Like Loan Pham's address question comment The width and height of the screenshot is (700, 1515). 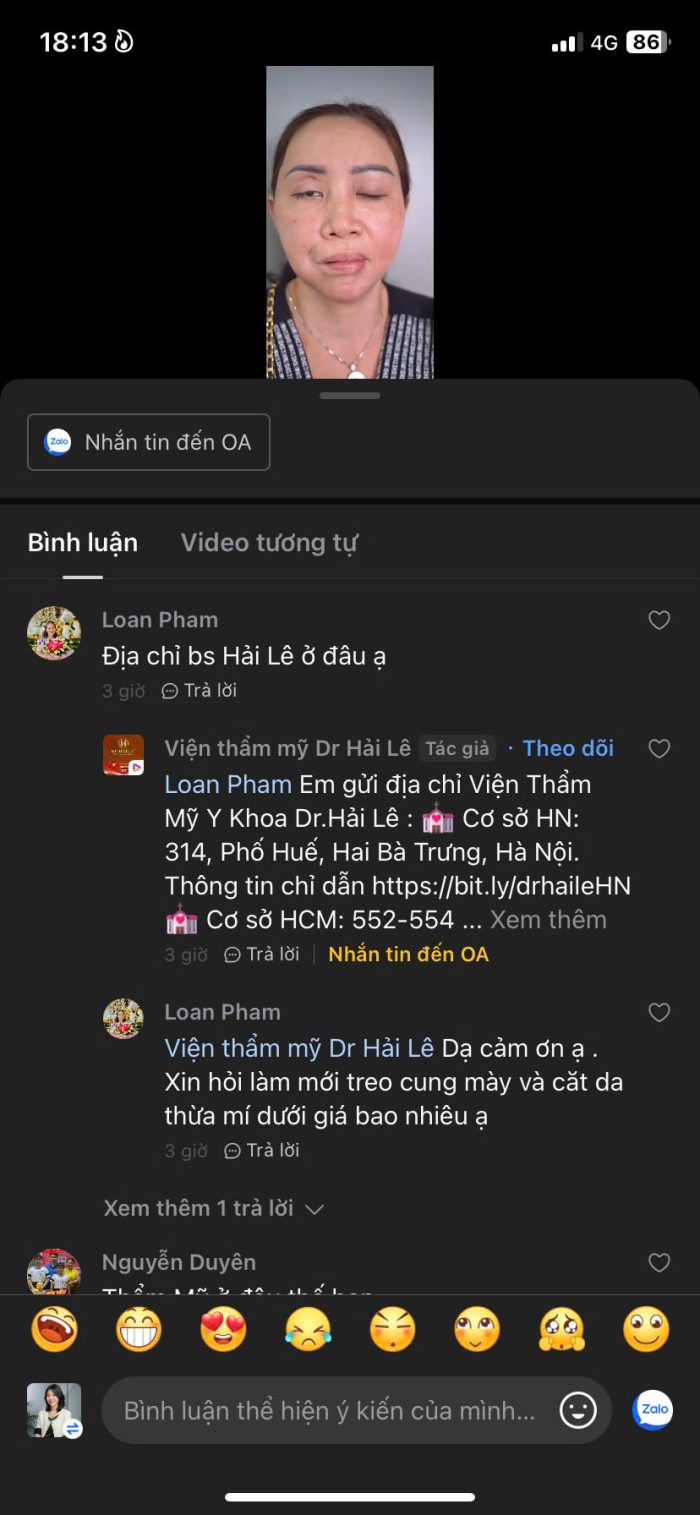[659, 621]
